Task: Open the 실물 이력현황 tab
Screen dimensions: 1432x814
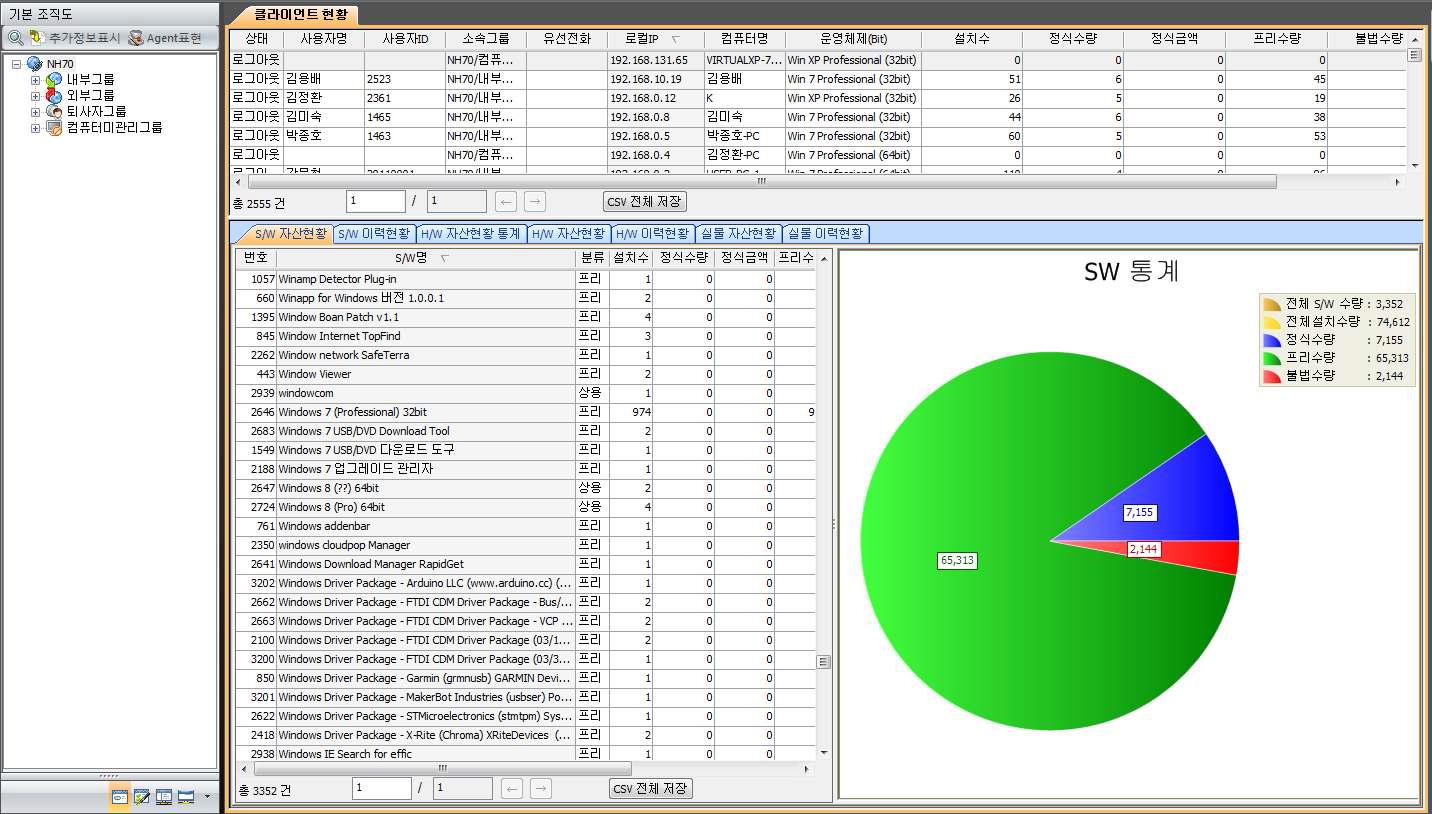Action: pyautogui.click(x=825, y=234)
